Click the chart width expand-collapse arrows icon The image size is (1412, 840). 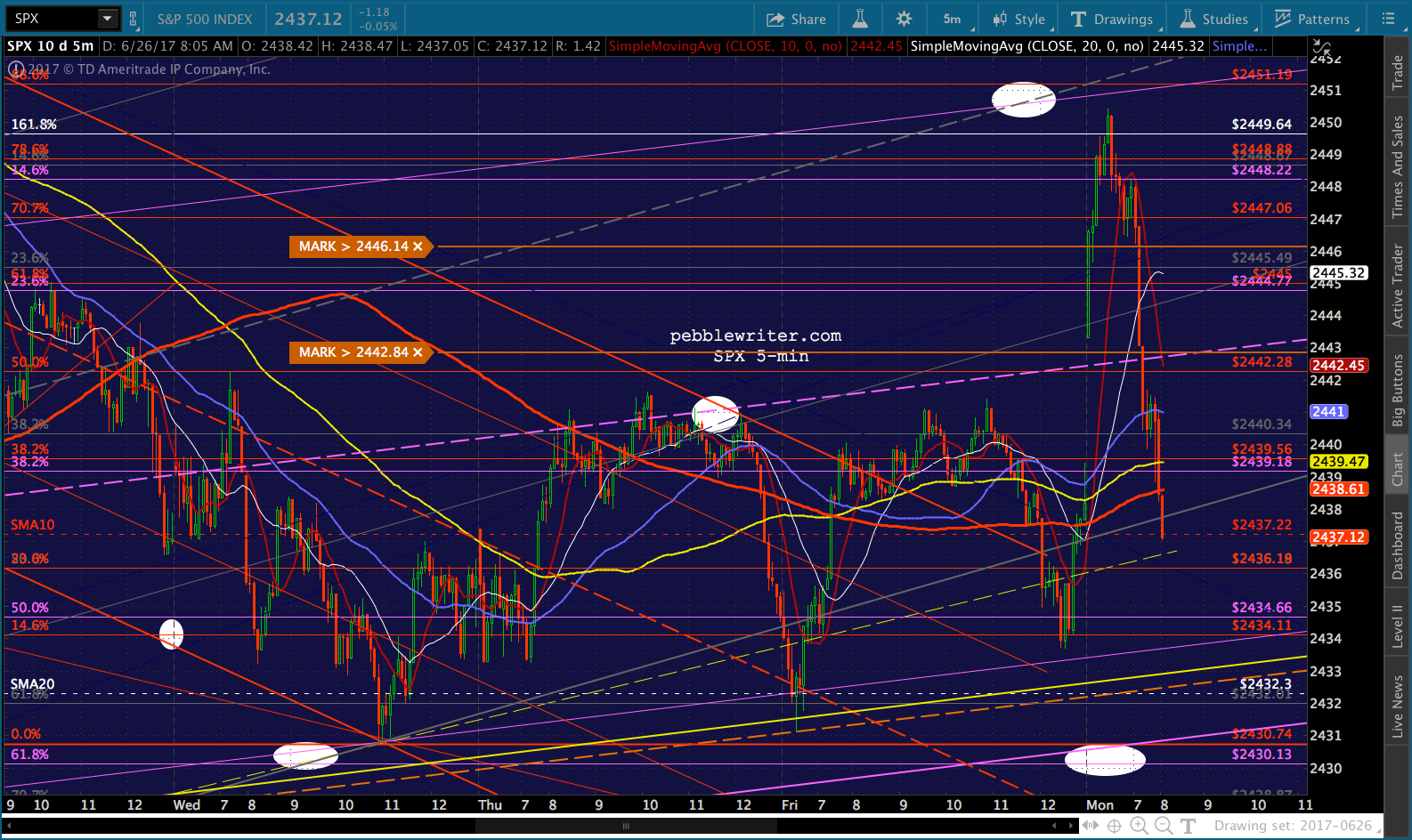click(x=1090, y=826)
